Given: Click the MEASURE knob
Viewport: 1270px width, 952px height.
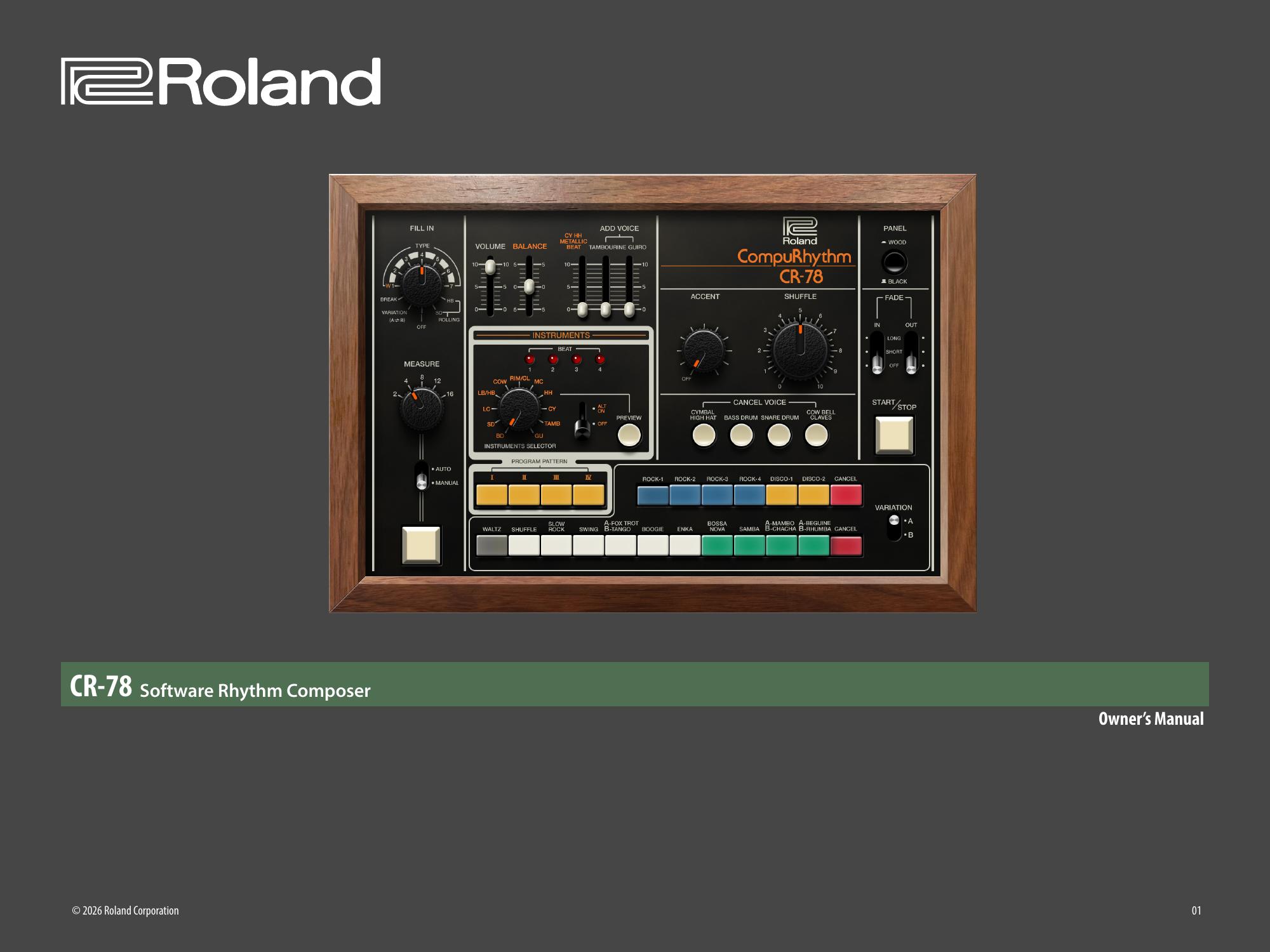Looking at the screenshot, I should [421, 408].
